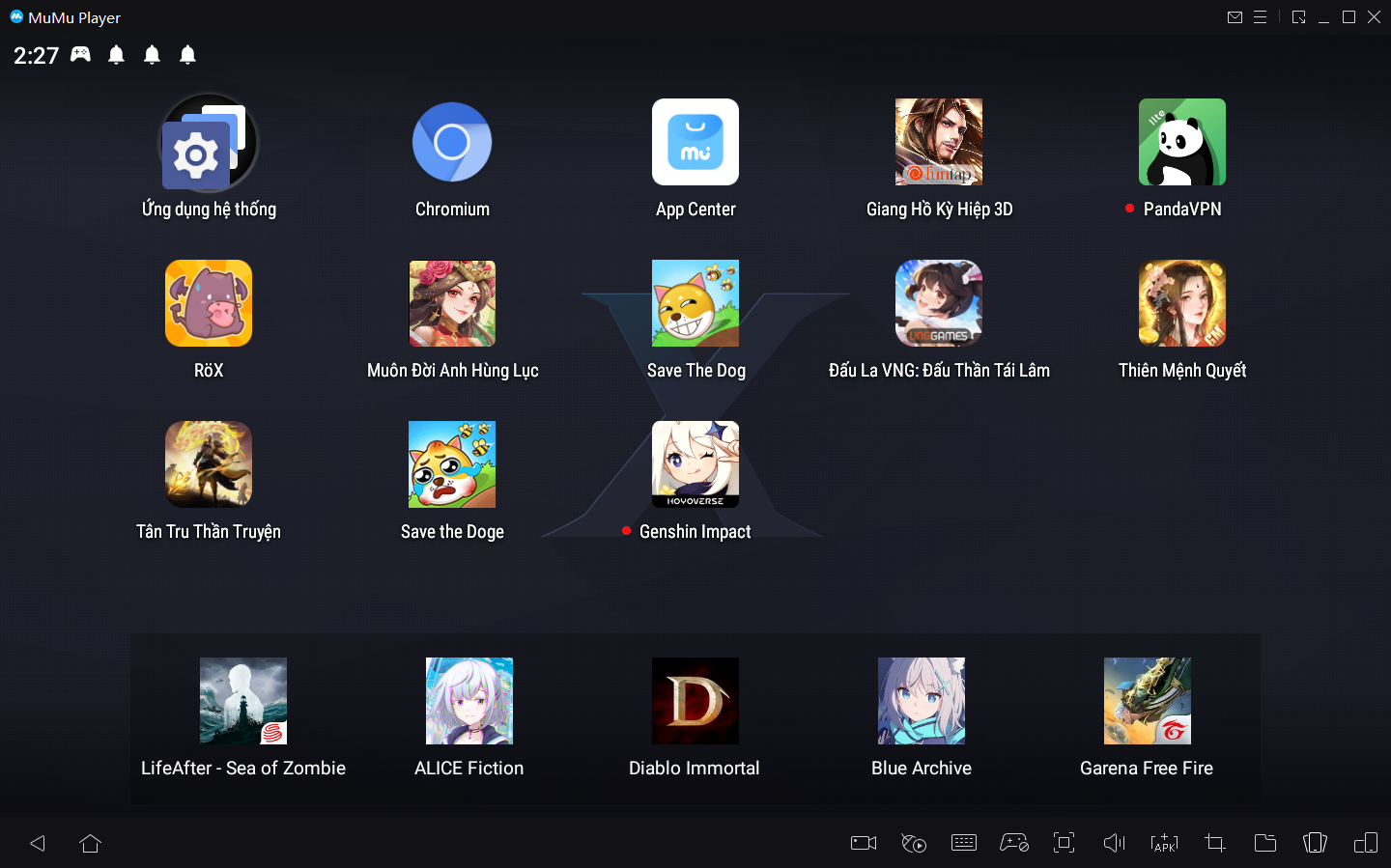Open the keyboard mapping tool

pyautogui.click(x=963, y=843)
